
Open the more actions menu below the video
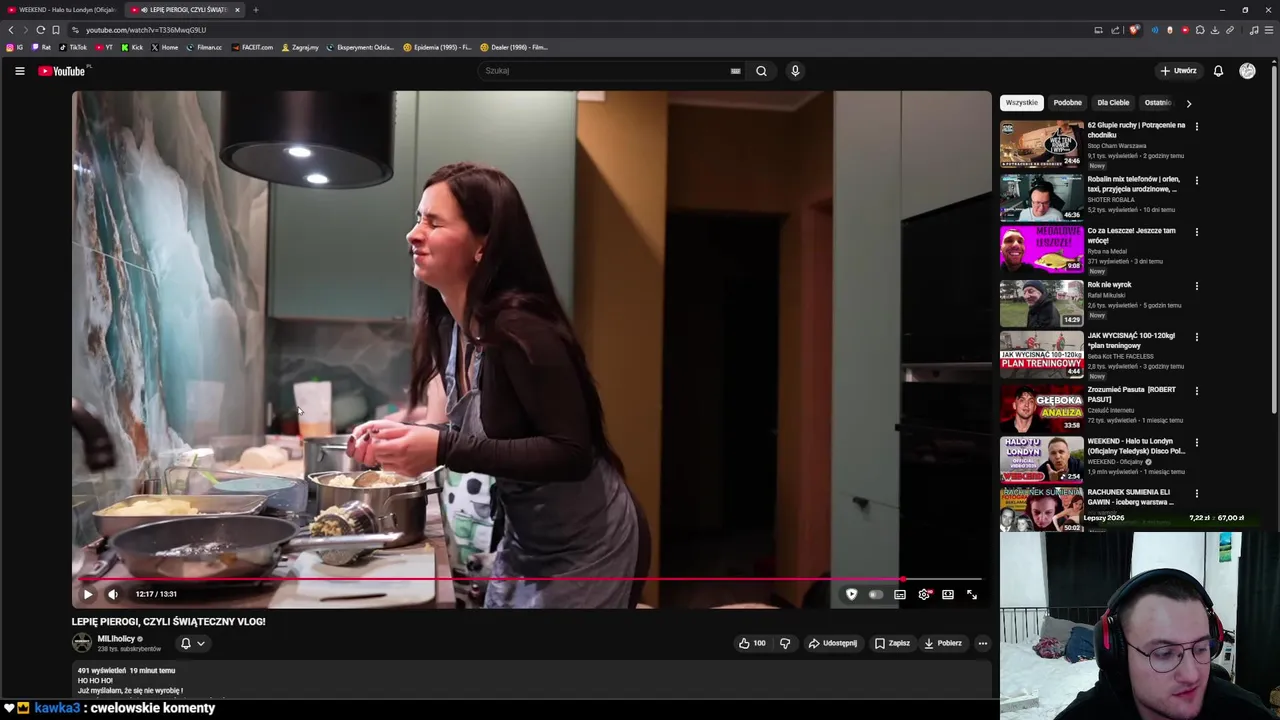(x=983, y=643)
